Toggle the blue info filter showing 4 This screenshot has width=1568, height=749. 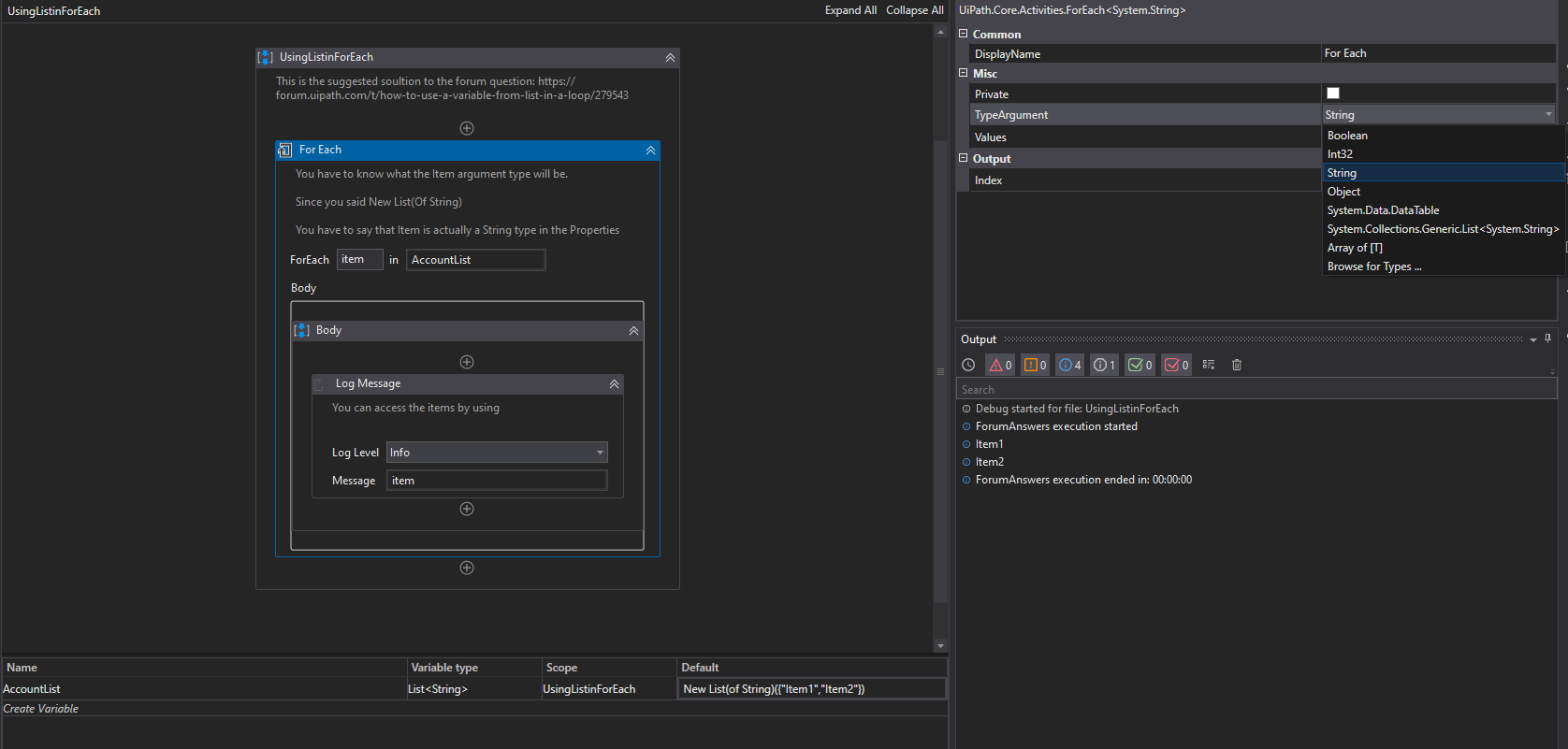(x=1069, y=366)
